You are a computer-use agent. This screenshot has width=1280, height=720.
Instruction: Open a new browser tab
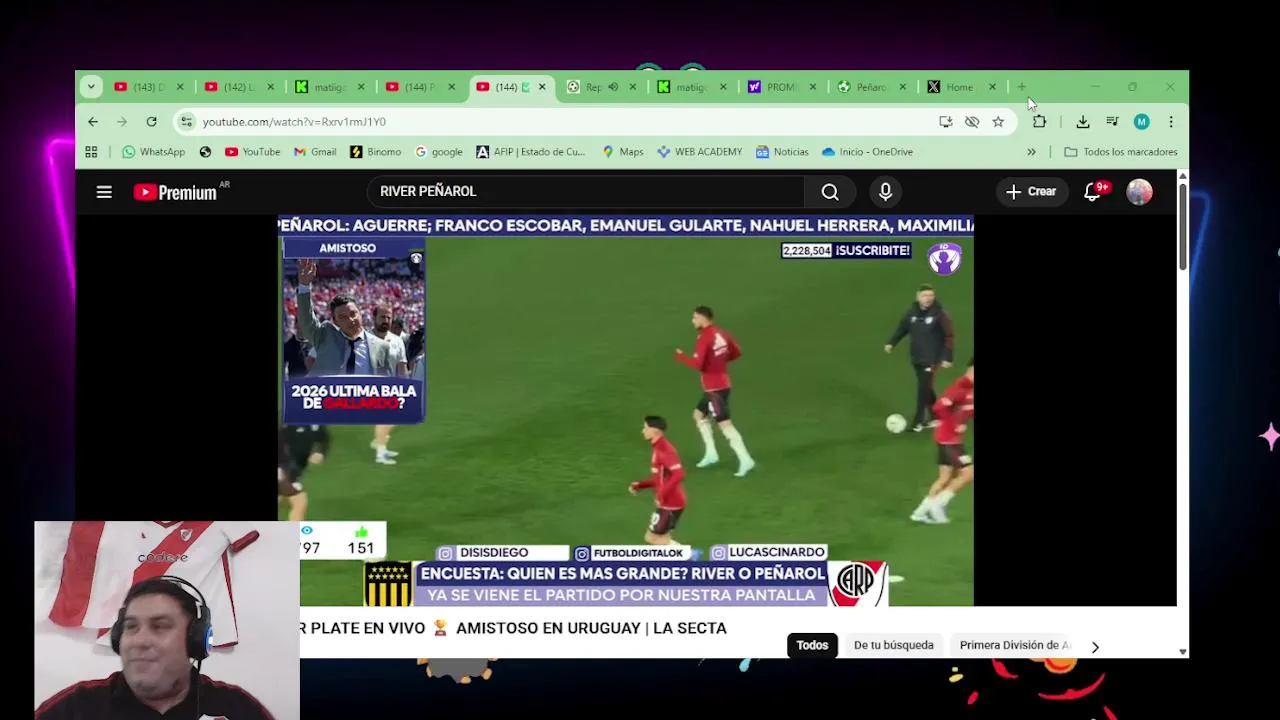1021,87
